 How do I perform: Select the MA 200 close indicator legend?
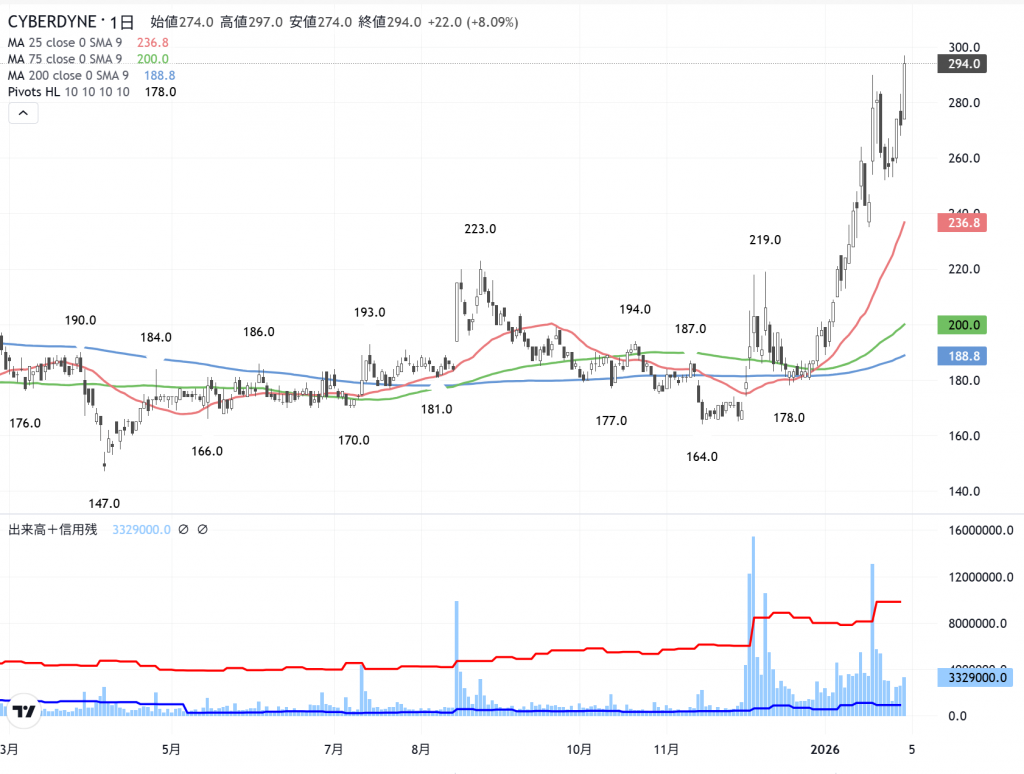[68, 75]
